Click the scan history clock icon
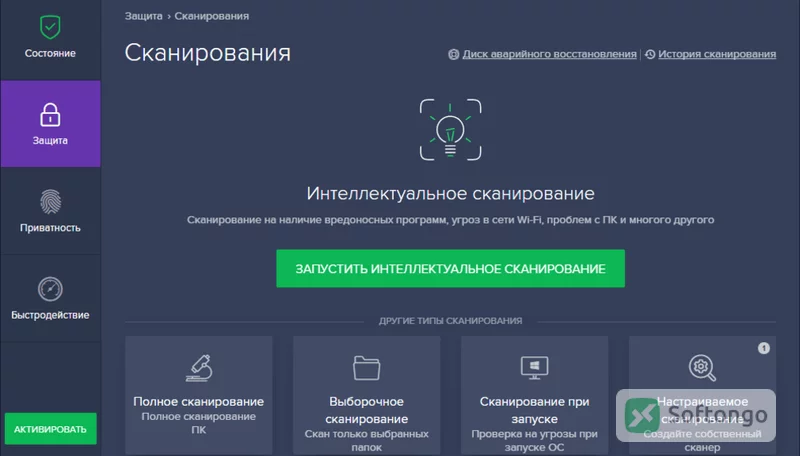Viewport: 800px width, 456px height. tap(650, 54)
